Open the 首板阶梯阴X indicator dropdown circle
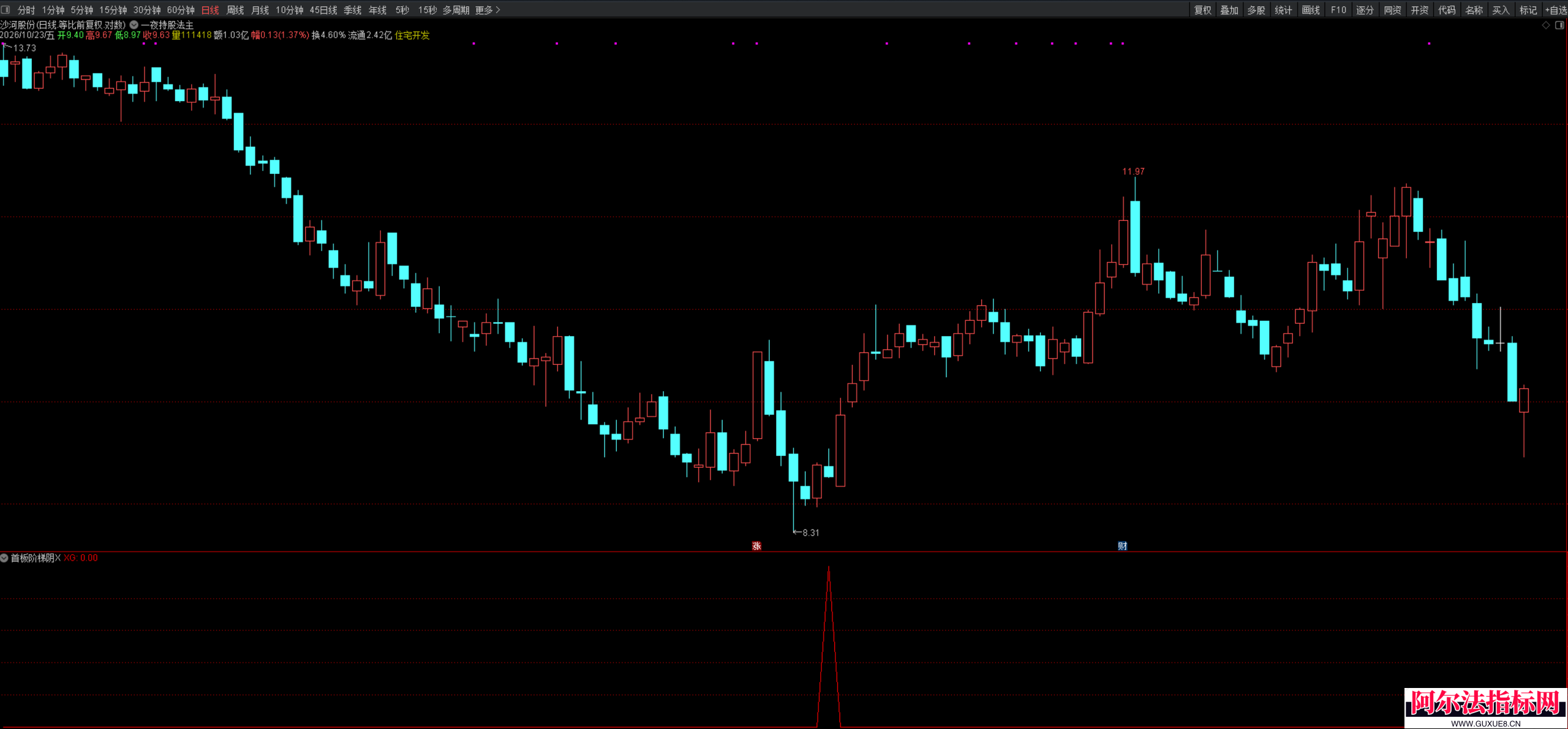The image size is (1568, 729). (x=4, y=558)
